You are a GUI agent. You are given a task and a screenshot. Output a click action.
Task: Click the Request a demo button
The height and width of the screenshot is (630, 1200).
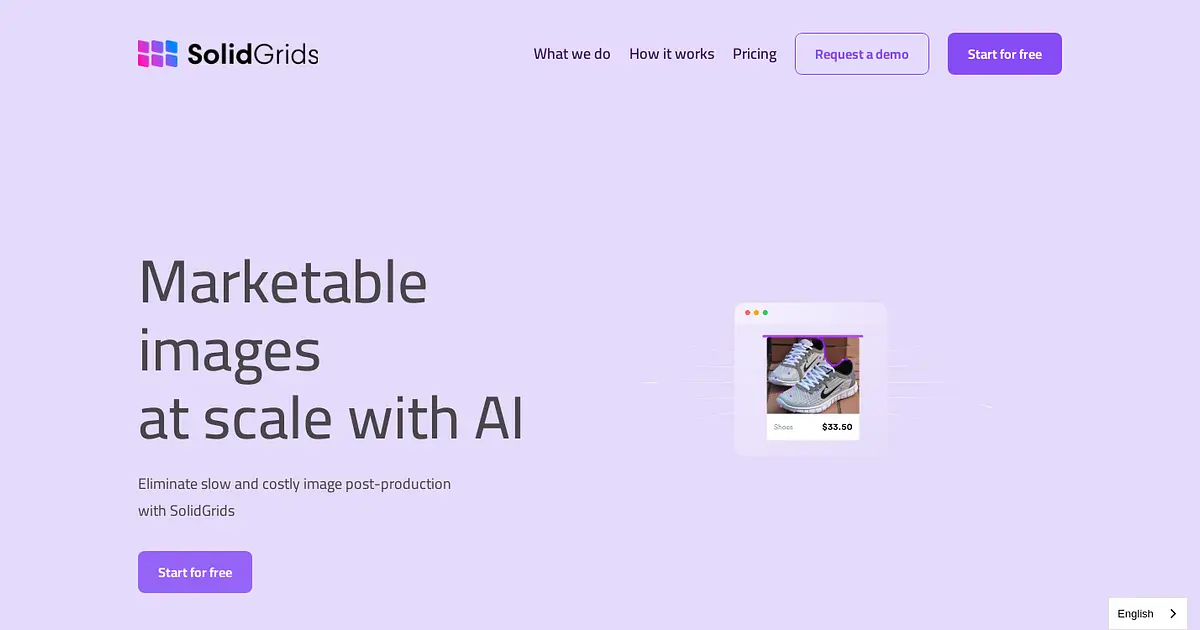pyautogui.click(x=862, y=54)
